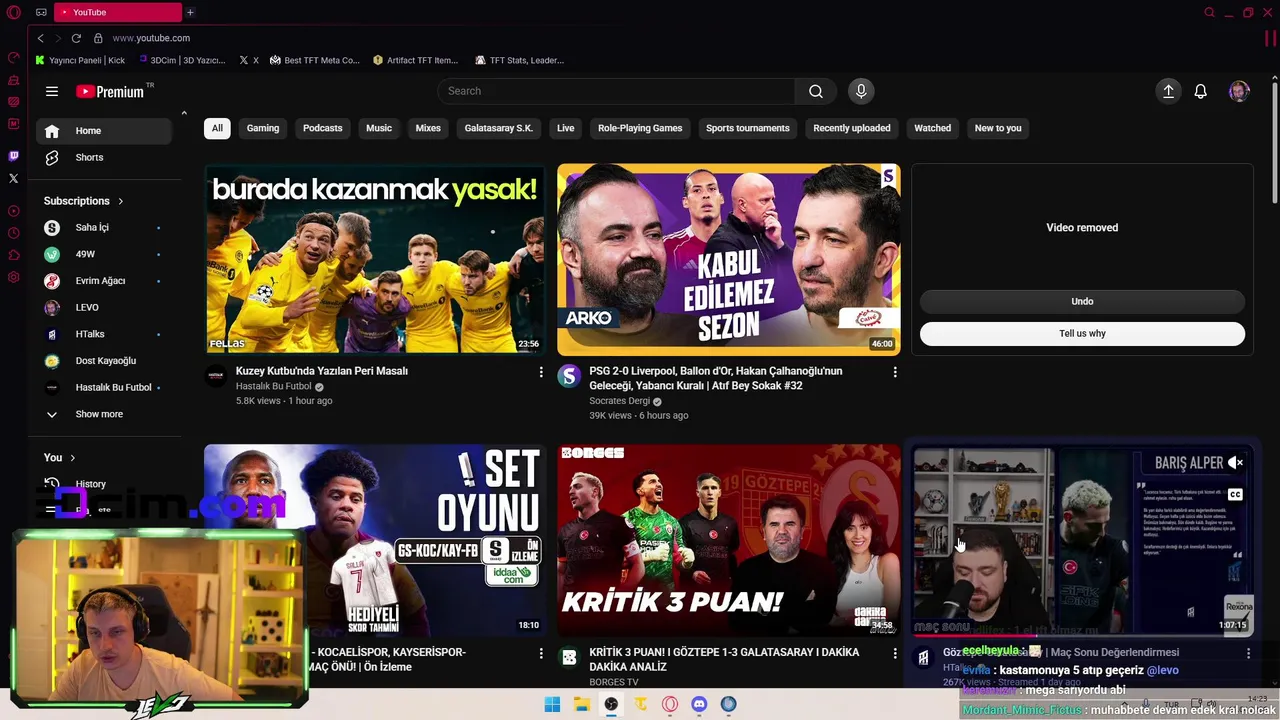1280x720 pixels.
Task: Toggle YouTube guide hamburger menu
Action: 52,91
